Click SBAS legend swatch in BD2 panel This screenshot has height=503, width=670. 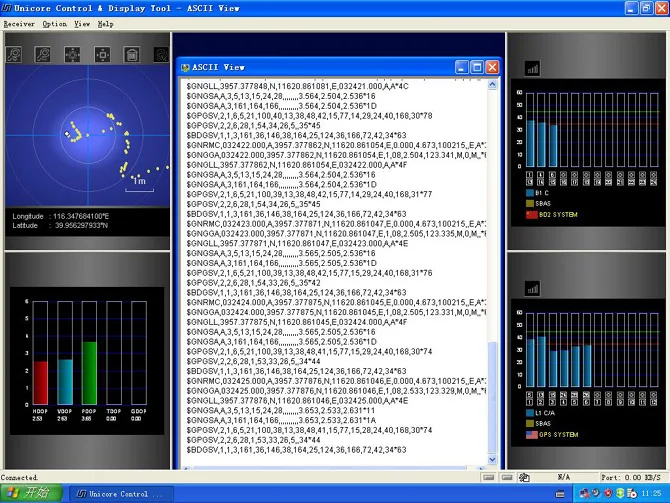530,203
